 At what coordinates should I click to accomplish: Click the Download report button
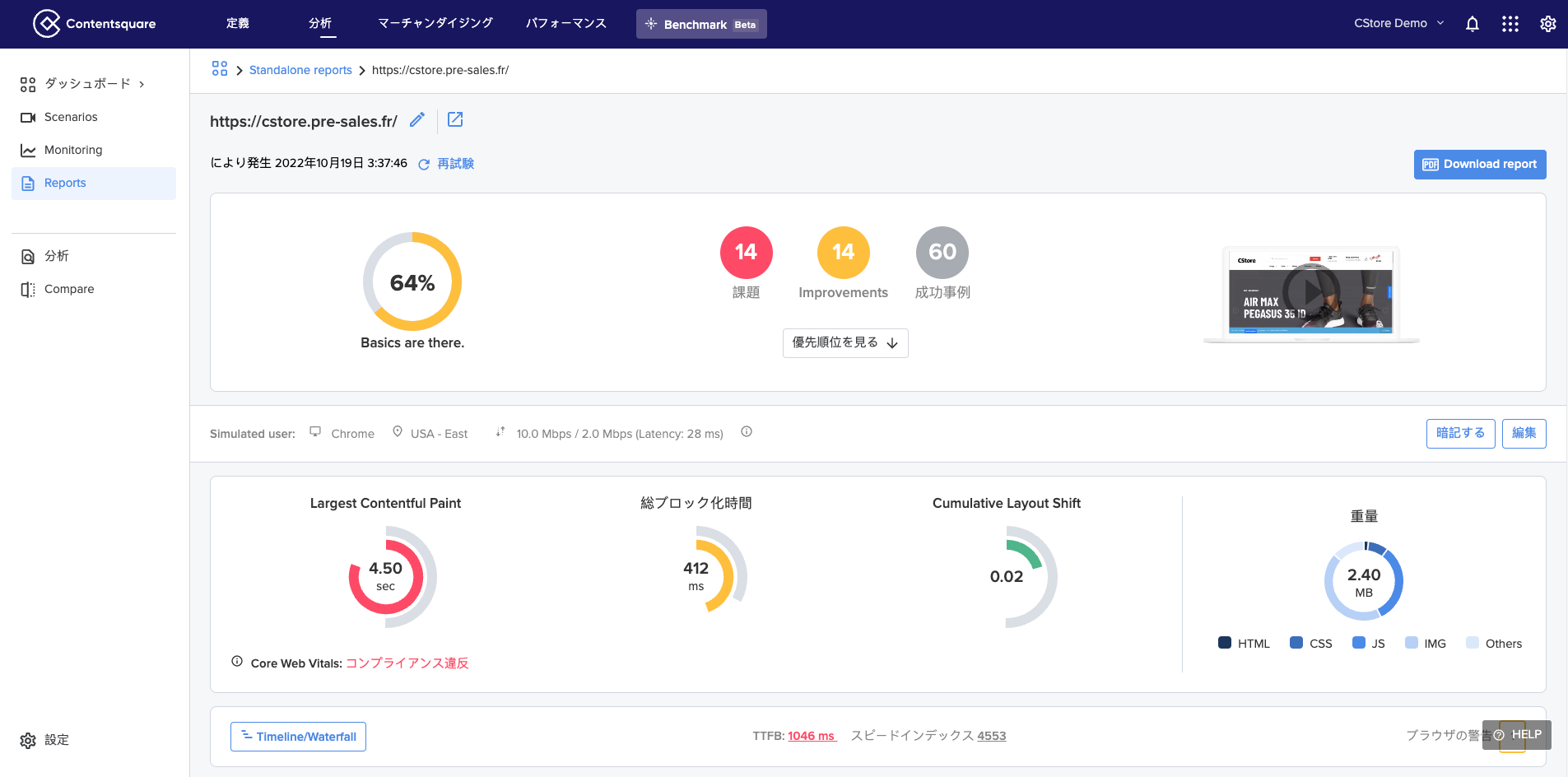[x=1479, y=165]
